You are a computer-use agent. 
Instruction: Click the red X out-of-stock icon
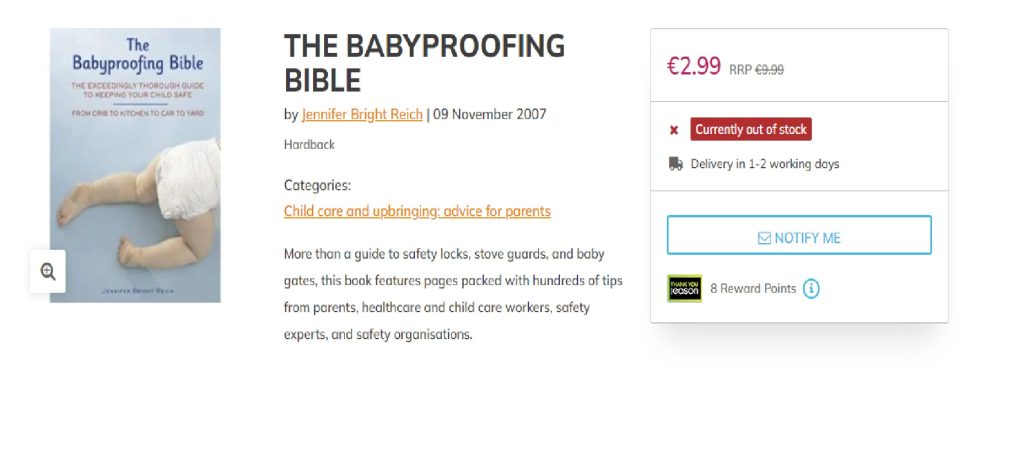click(x=674, y=130)
